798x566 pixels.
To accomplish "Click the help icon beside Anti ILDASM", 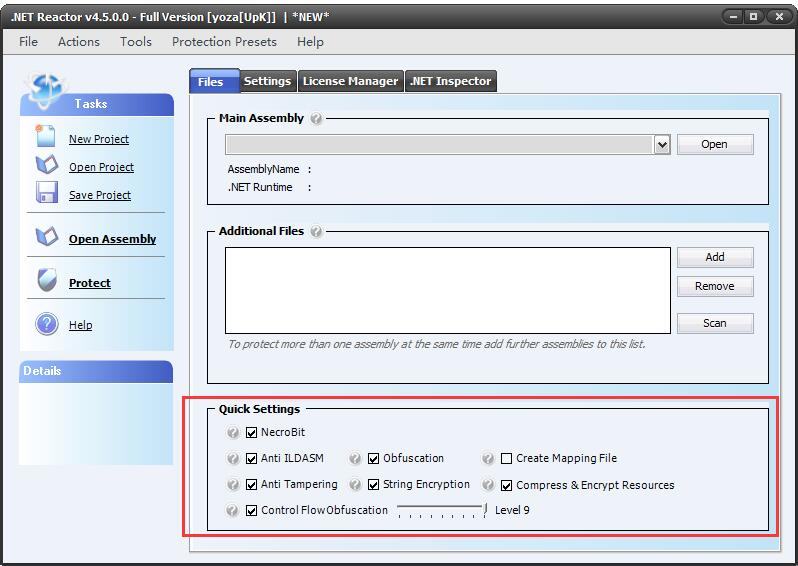I will point(233,459).
